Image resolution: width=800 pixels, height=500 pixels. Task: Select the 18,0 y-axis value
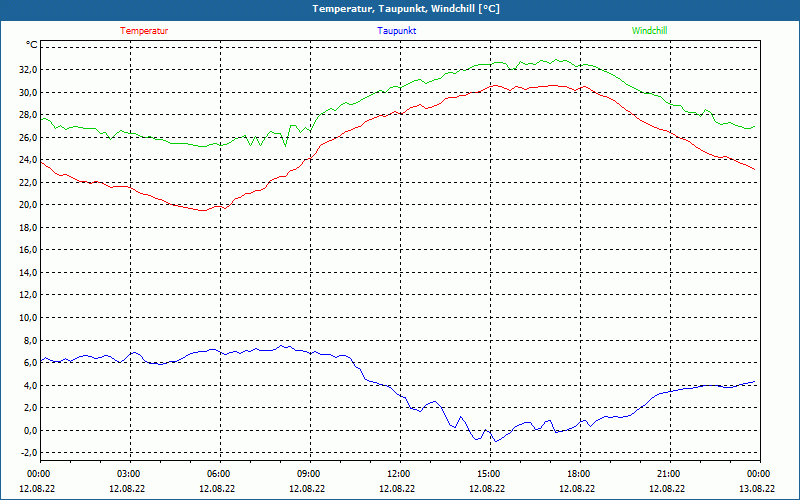(29, 228)
